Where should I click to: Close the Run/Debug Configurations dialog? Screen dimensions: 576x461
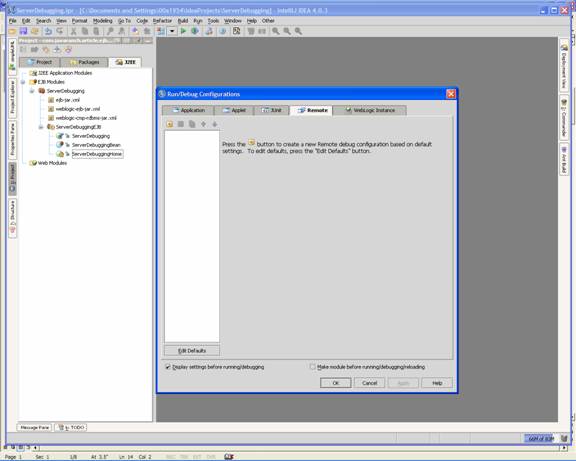tap(451, 94)
